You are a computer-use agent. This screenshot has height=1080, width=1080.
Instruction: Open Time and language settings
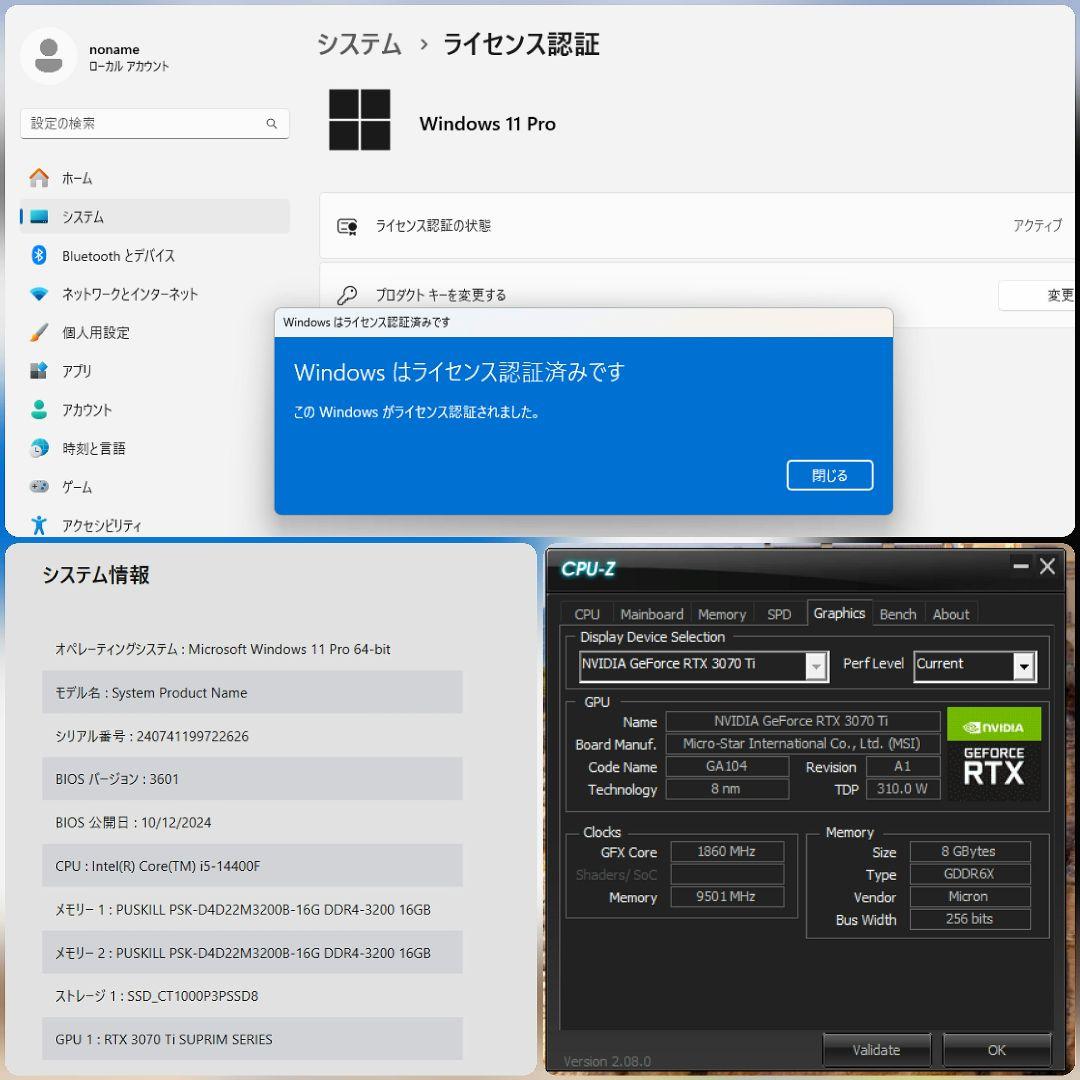[93, 449]
